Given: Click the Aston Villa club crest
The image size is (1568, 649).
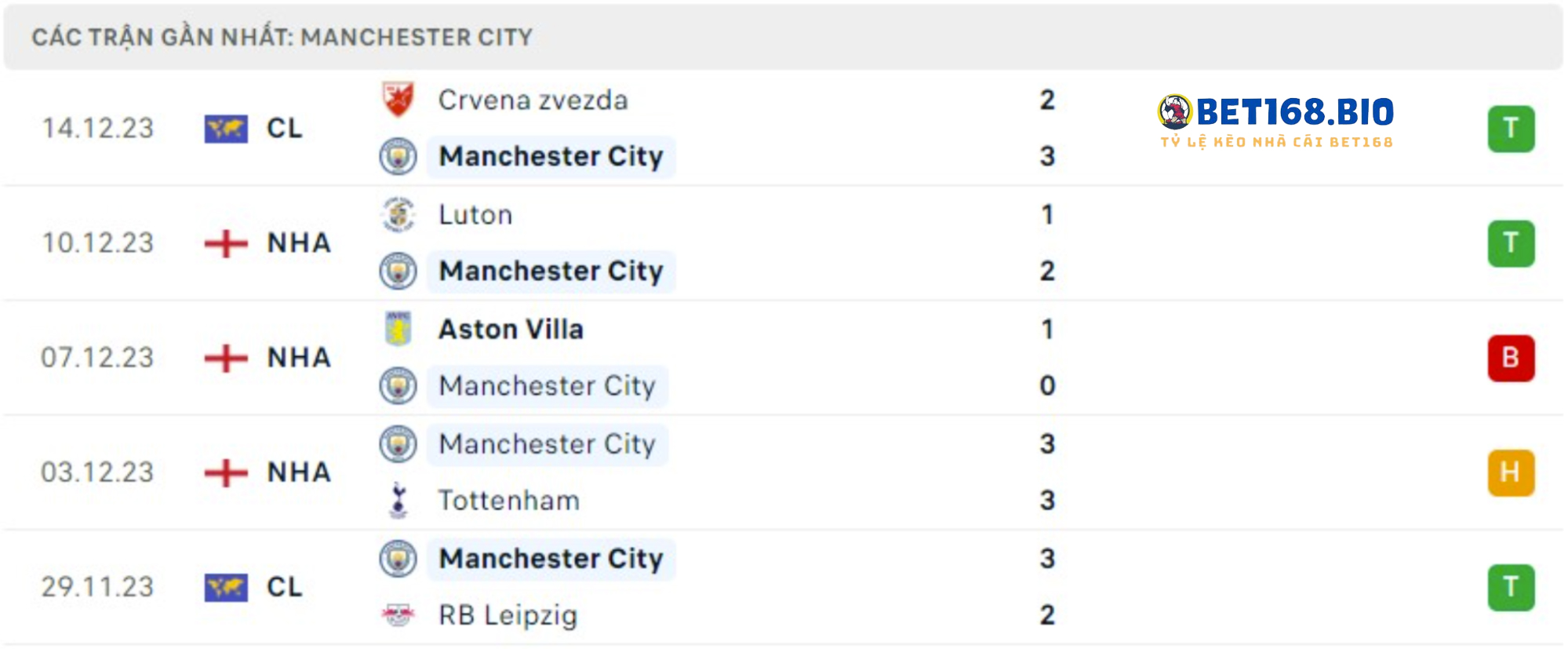Looking at the screenshot, I should coord(398,329).
